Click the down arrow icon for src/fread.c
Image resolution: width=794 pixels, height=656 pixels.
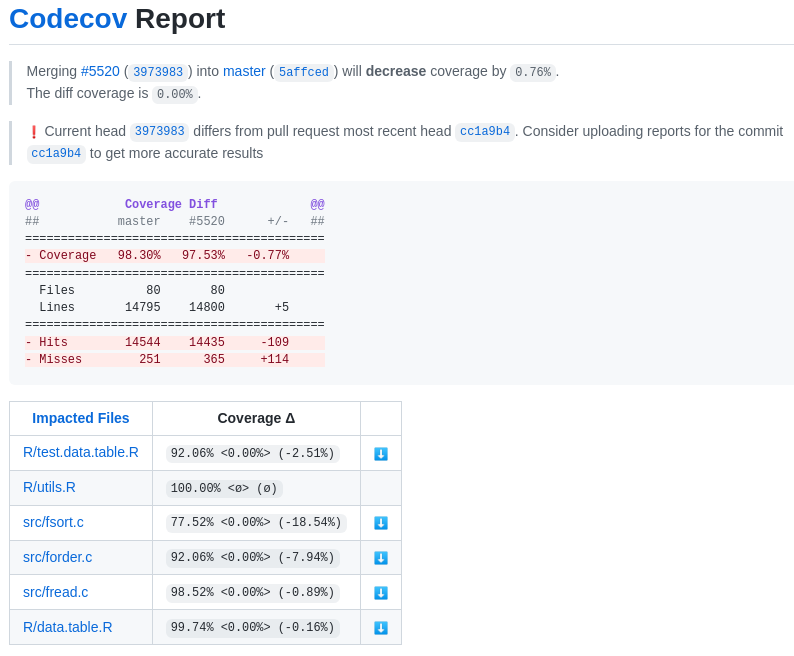point(381,593)
